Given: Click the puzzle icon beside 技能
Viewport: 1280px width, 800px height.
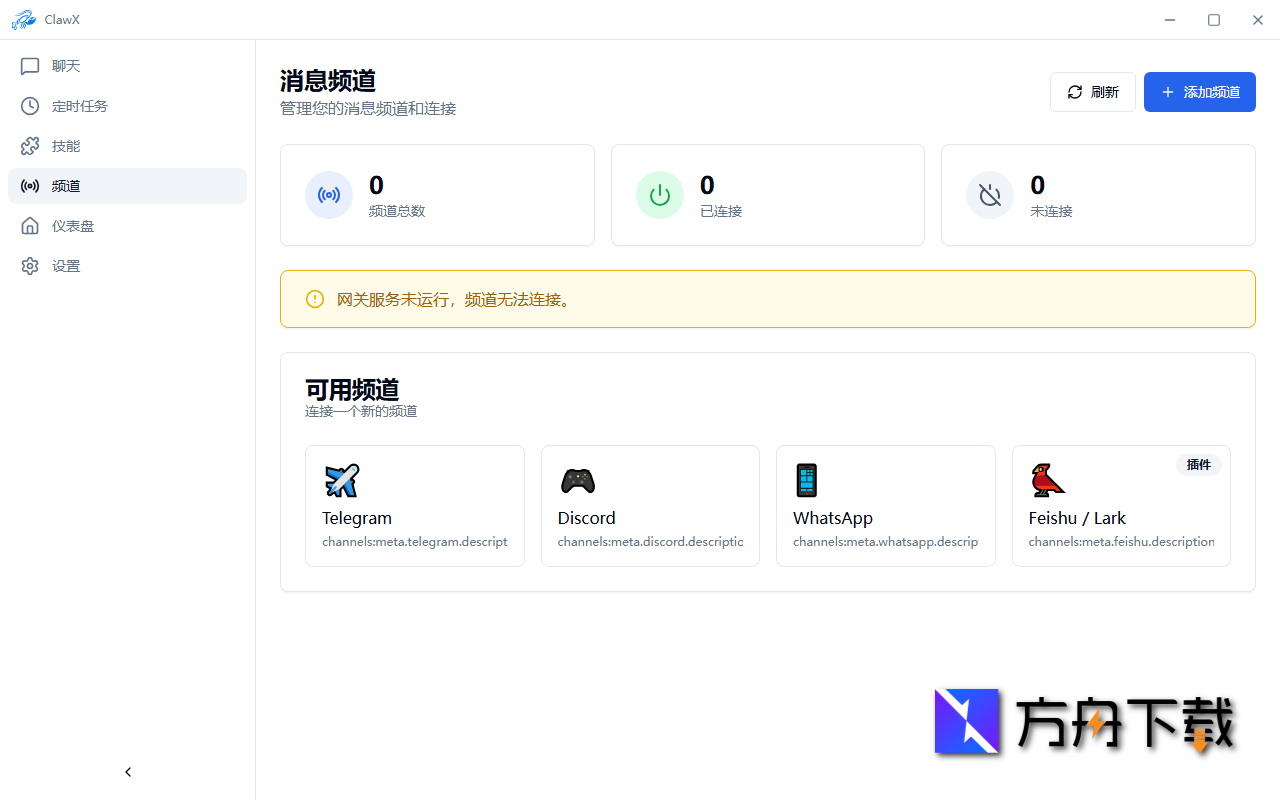Looking at the screenshot, I should [29, 145].
